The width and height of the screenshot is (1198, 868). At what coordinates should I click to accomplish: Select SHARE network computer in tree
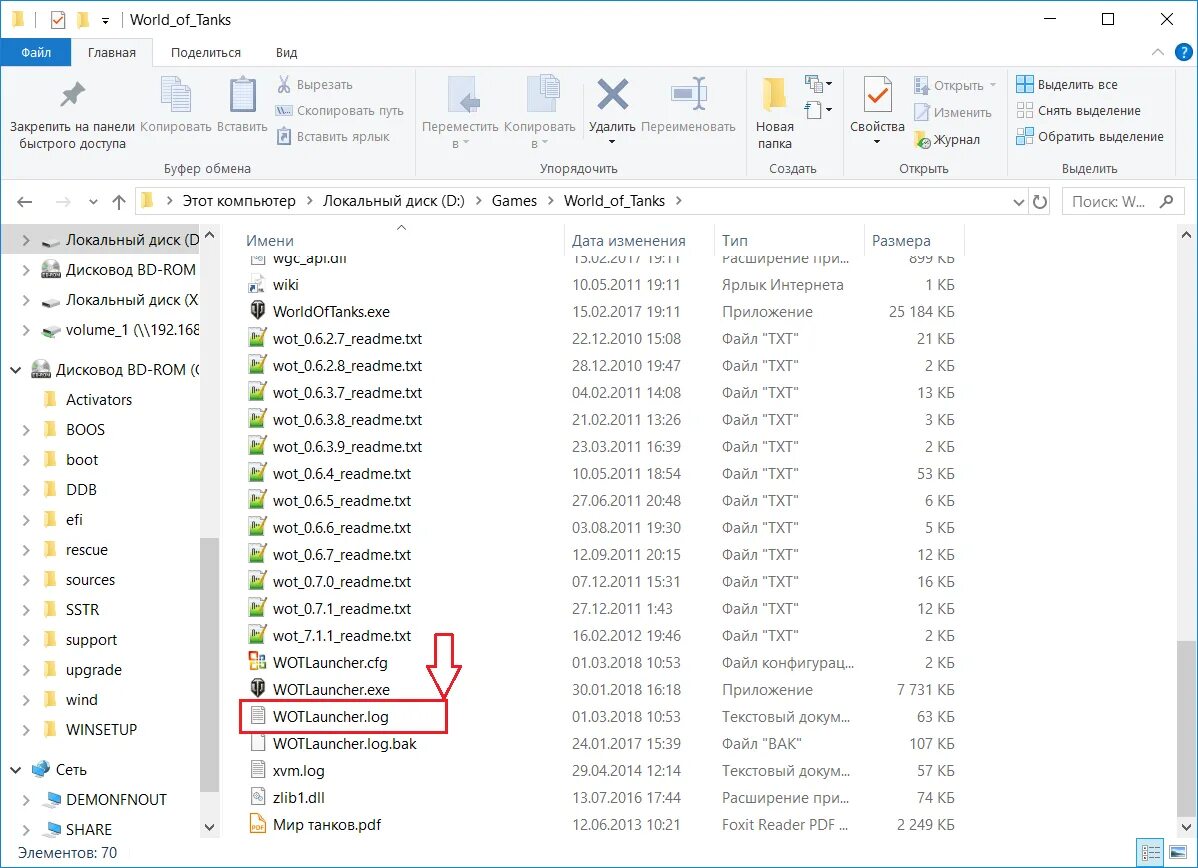coord(89,830)
